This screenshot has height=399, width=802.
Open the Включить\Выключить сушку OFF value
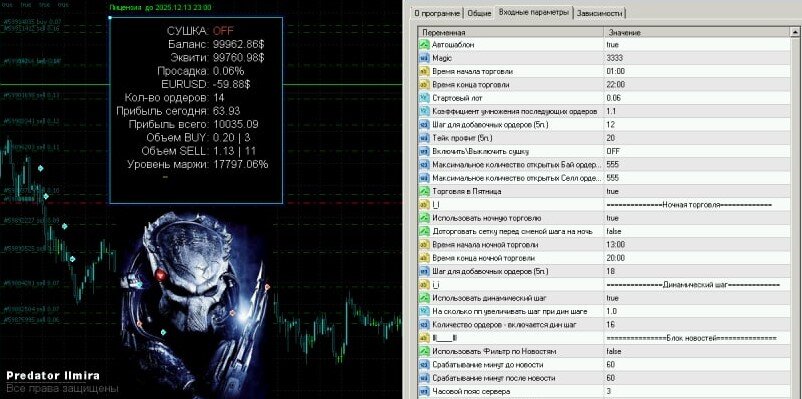point(697,151)
